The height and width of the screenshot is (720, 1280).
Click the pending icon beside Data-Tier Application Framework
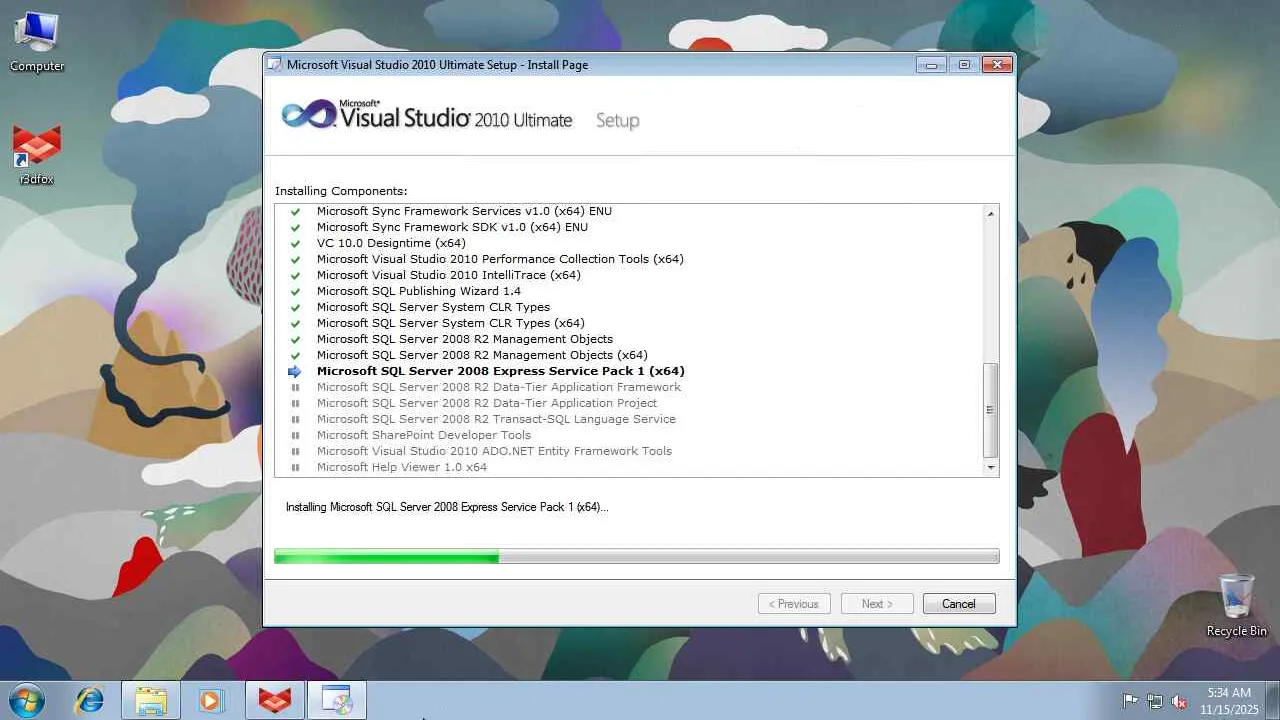[295, 387]
